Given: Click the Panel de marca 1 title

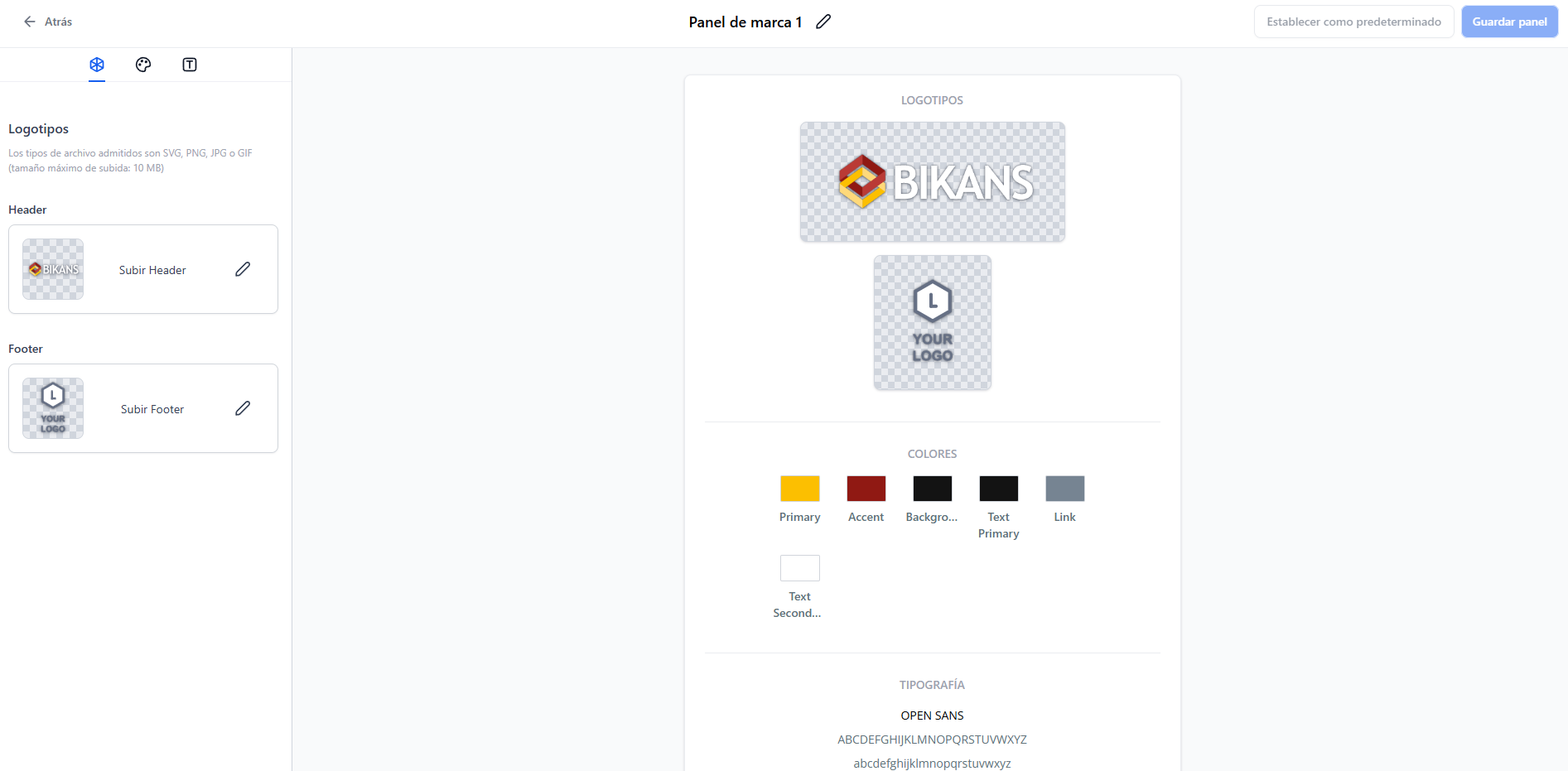Looking at the screenshot, I should click(745, 22).
